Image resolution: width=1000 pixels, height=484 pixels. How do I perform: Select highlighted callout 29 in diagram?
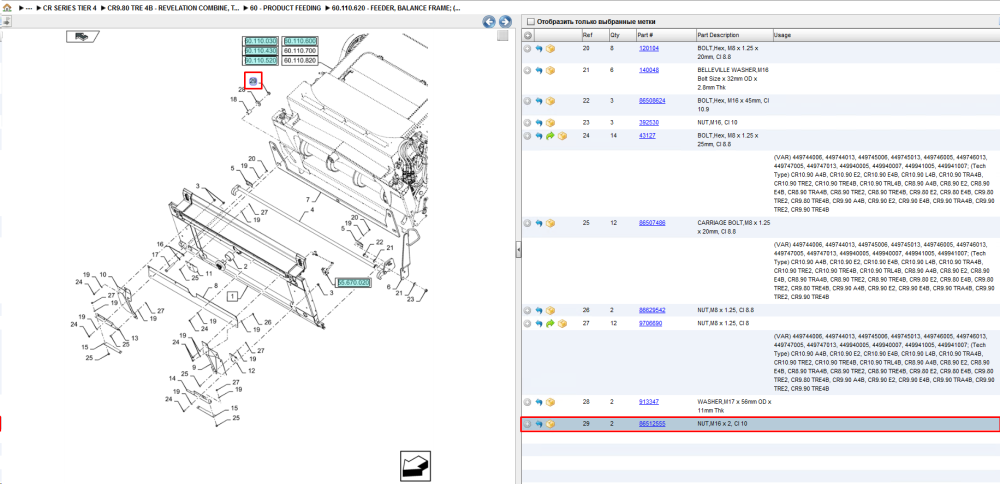click(253, 81)
